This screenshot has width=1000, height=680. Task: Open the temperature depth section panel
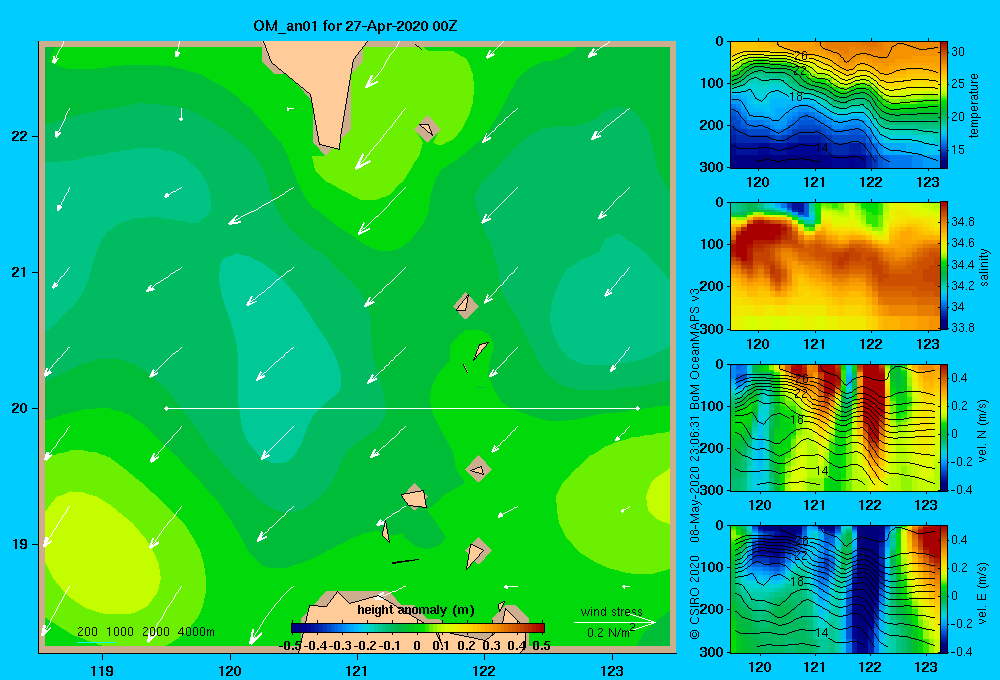click(834, 105)
